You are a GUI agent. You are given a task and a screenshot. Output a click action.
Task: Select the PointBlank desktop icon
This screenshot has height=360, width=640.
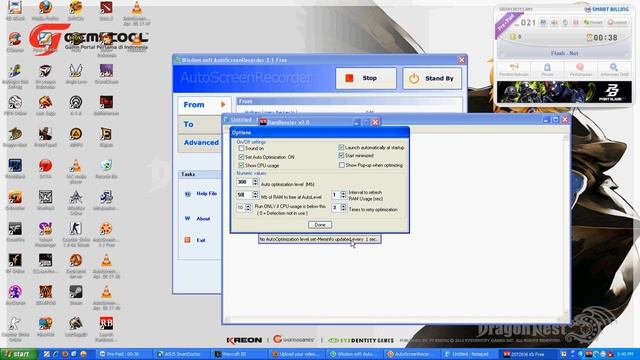click(x=15, y=166)
